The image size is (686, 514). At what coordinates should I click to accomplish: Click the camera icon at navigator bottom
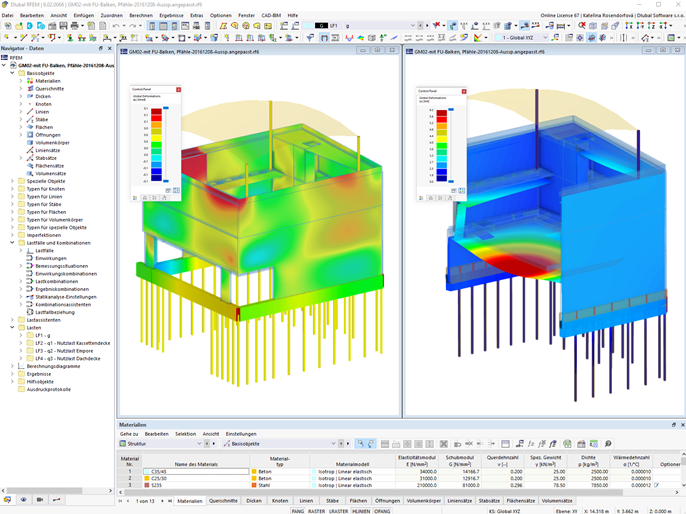coord(40,500)
